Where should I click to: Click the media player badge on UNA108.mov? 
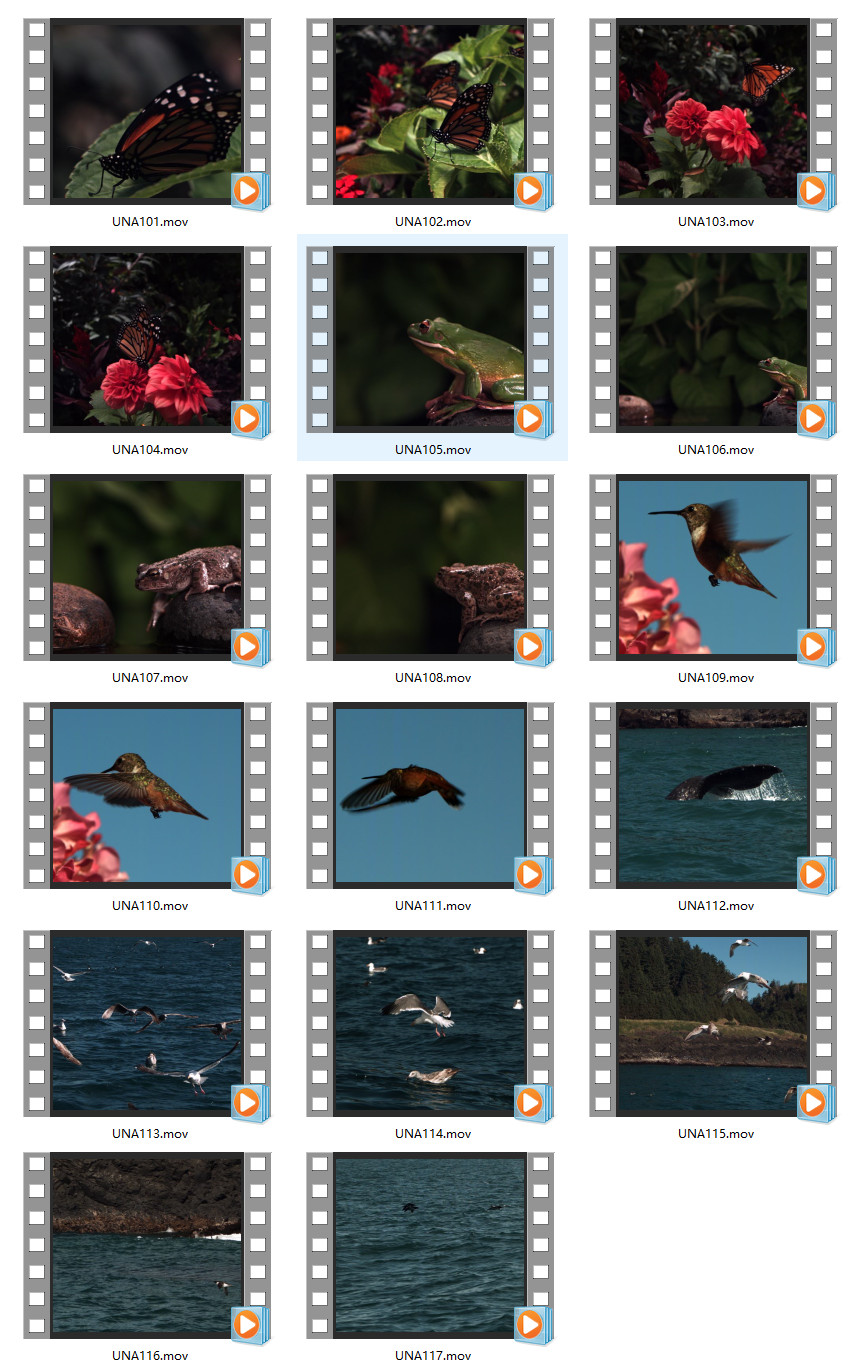pyautogui.click(x=533, y=647)
